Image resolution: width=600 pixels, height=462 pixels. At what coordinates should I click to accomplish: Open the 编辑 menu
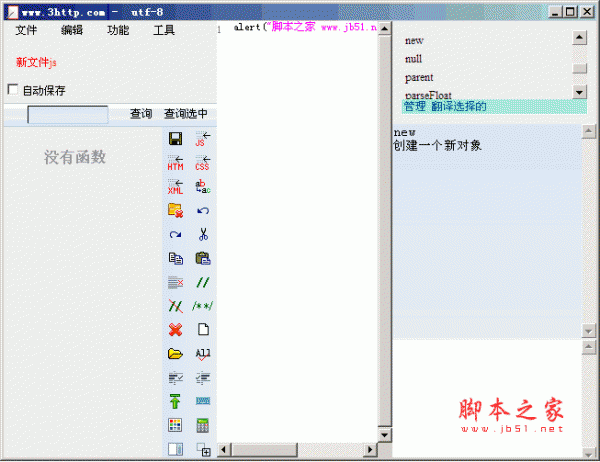72,30
